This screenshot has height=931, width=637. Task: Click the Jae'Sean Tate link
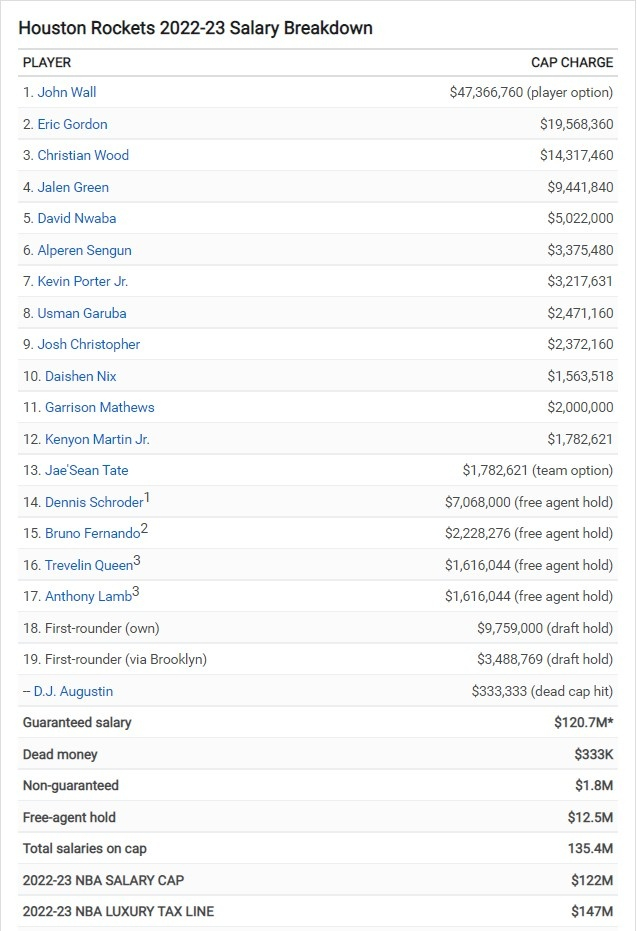pos(87,470)
